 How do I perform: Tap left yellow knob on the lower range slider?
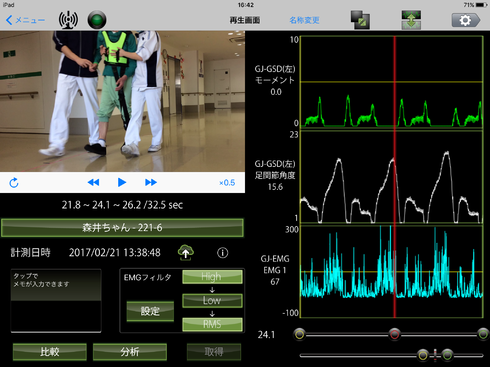point(423,355)
